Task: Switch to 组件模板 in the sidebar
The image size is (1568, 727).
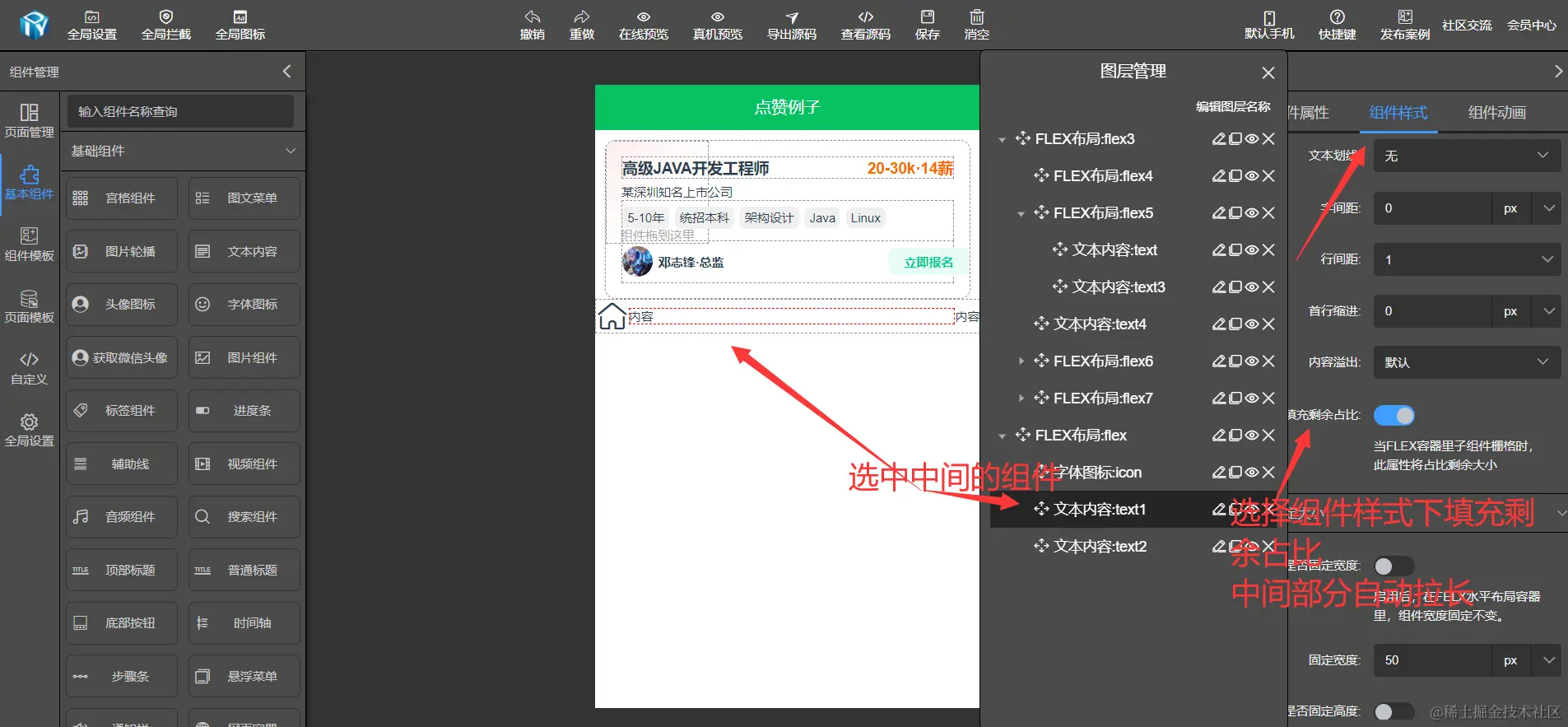Action: (x=30, y=244)
